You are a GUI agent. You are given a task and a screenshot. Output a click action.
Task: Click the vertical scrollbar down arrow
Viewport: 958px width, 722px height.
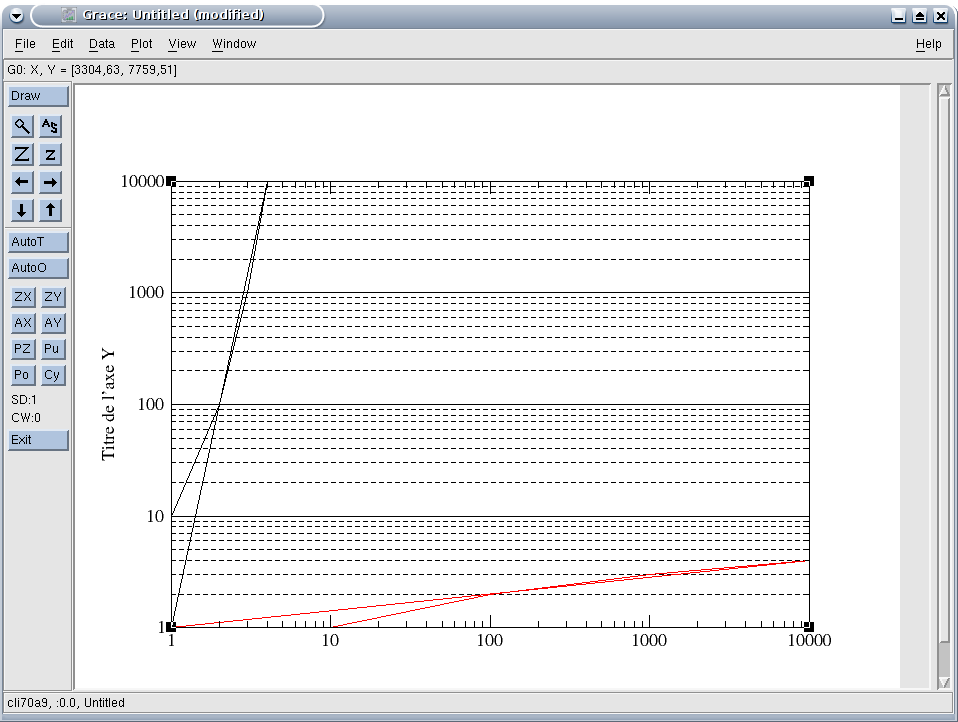pos(944,682)
